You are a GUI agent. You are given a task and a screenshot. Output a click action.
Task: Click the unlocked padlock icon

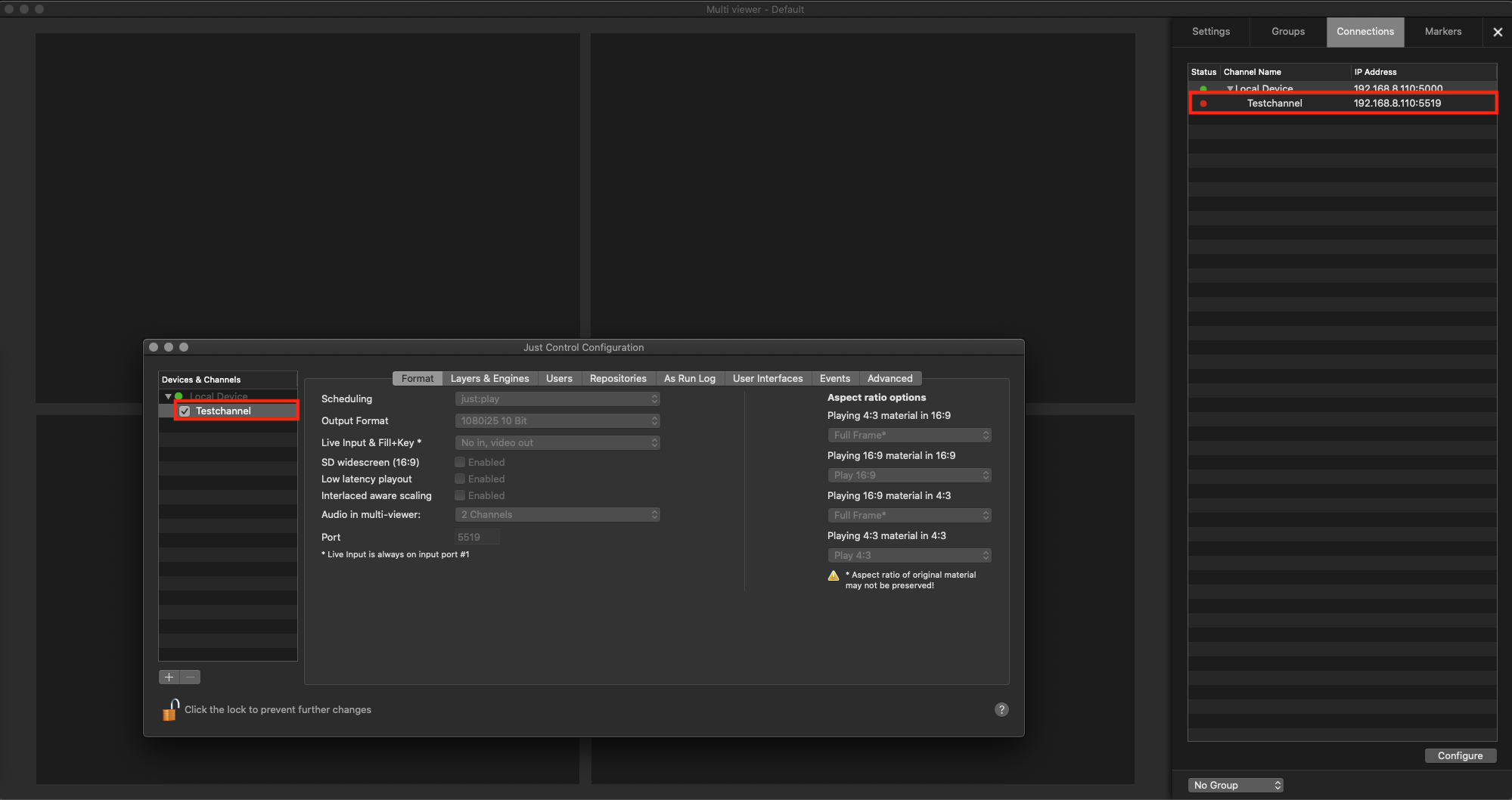pyautogui.click(x=170, y=710)
